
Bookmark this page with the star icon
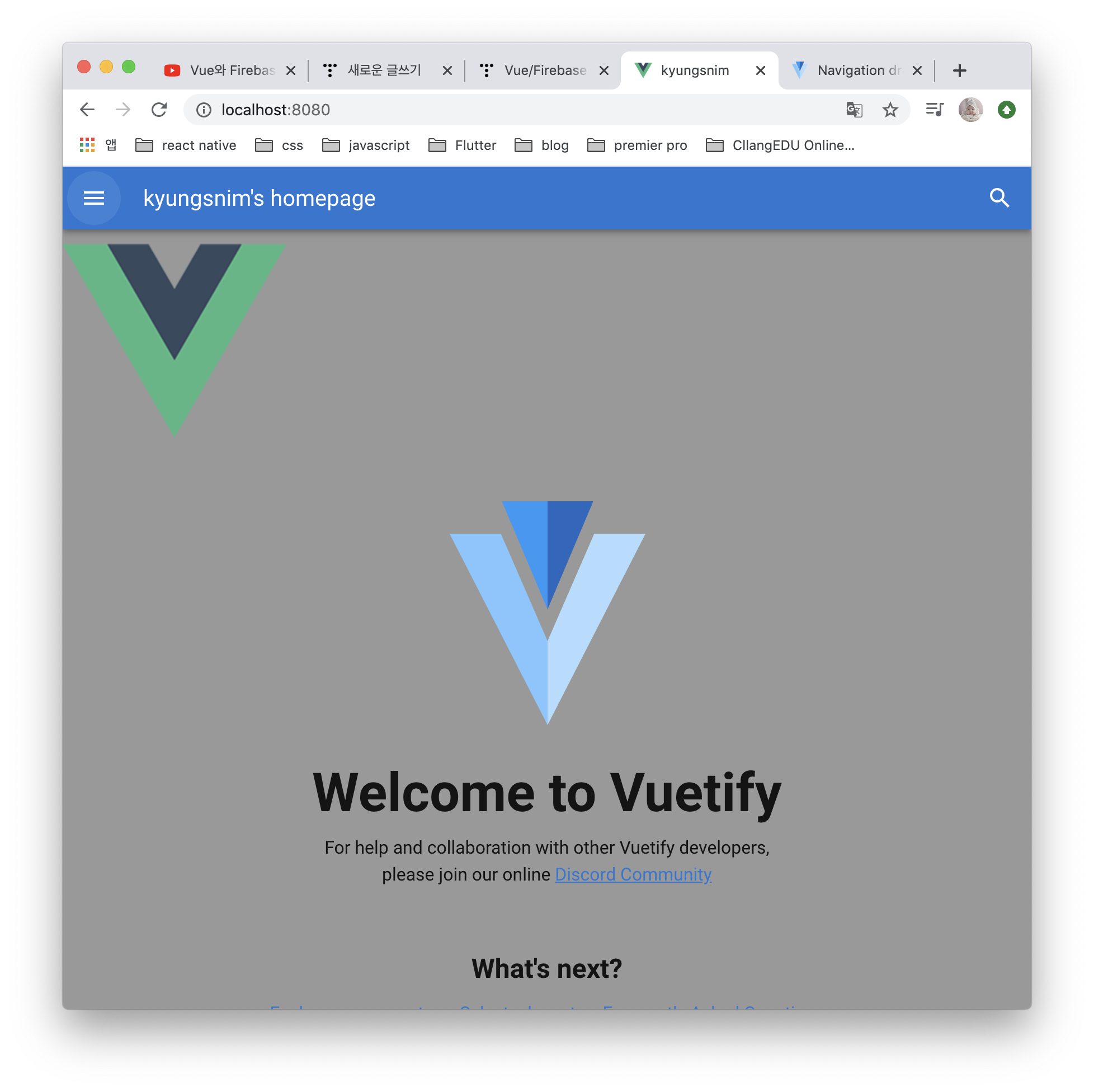tap(890, 110)
